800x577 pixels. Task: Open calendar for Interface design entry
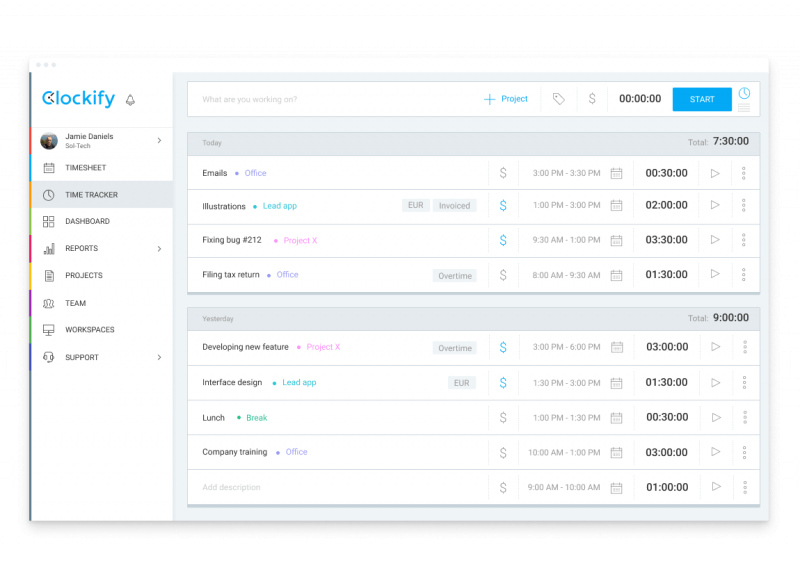click(616, 383)
